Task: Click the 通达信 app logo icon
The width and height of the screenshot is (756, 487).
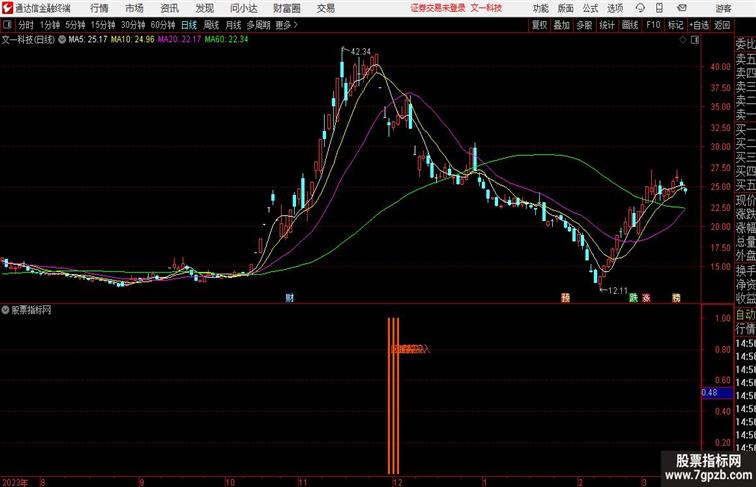Action: (7, 8)
